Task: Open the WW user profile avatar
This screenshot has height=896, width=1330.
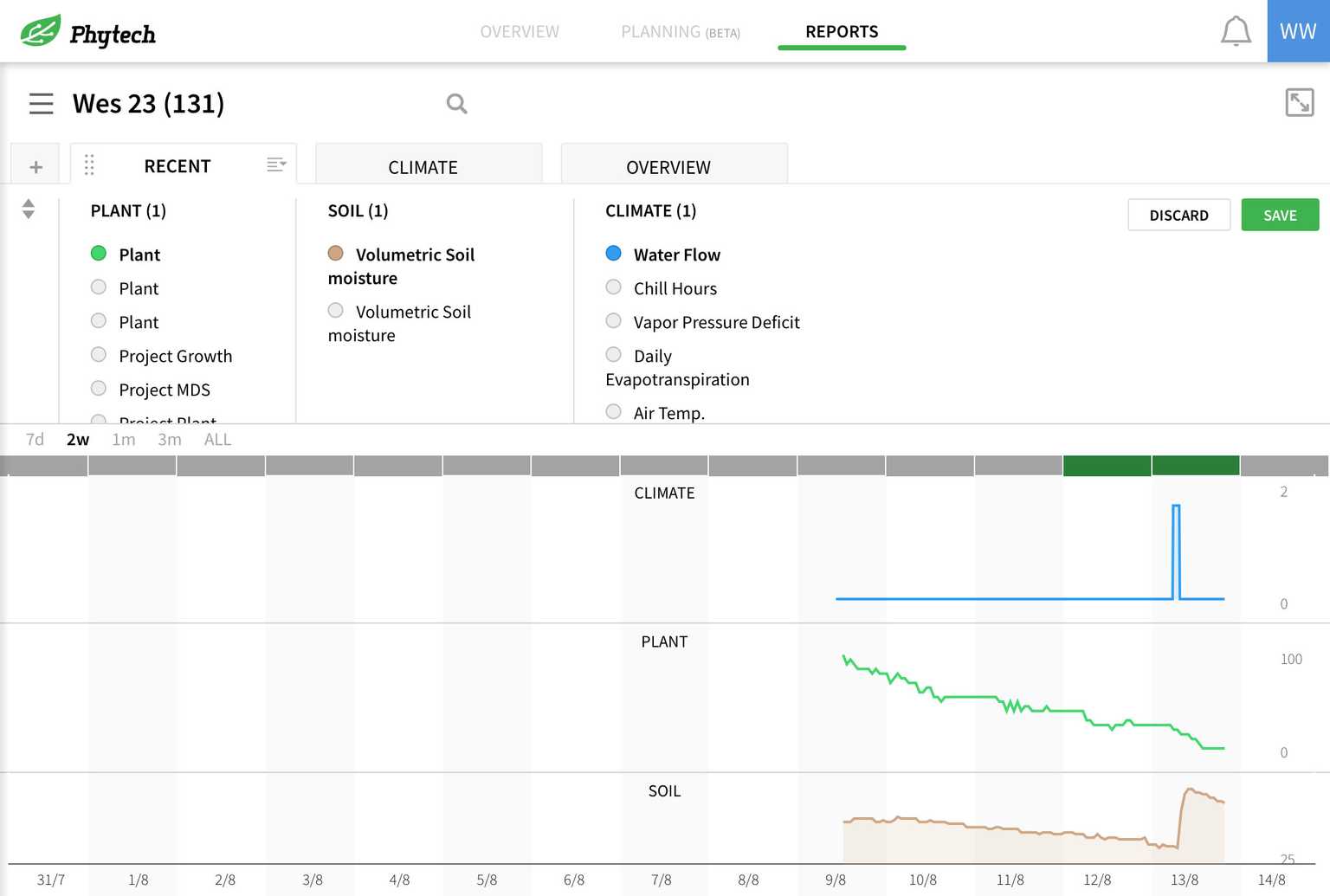Action: [x=1298, y=31]
